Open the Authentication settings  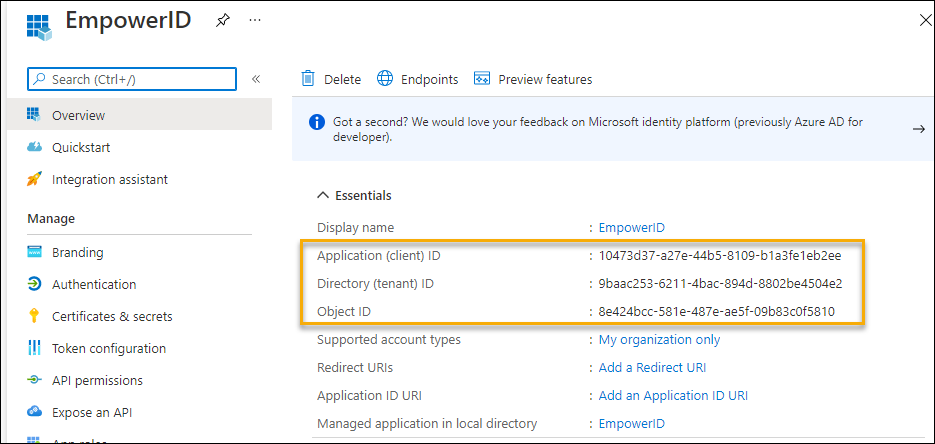pos(94,284)
